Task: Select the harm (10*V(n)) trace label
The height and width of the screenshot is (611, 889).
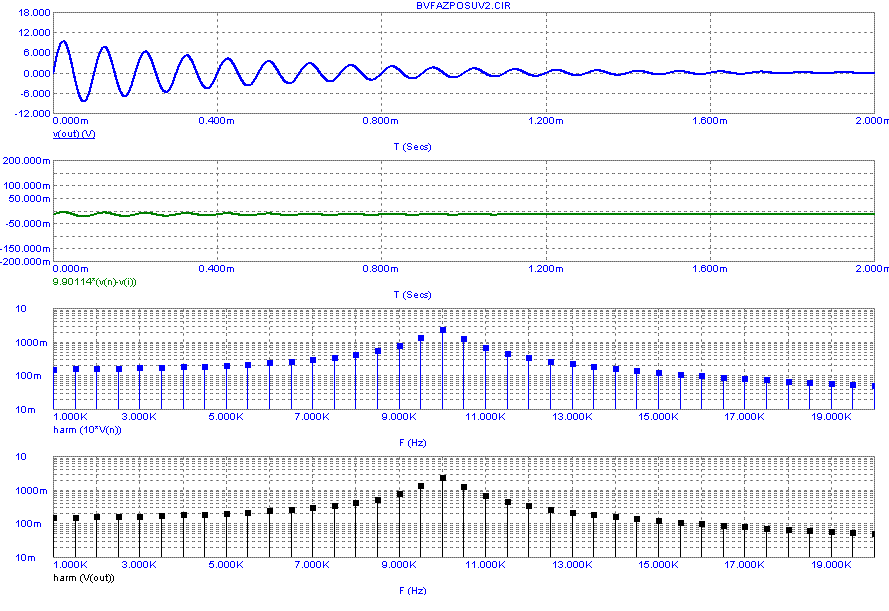Action: [87, 430]
